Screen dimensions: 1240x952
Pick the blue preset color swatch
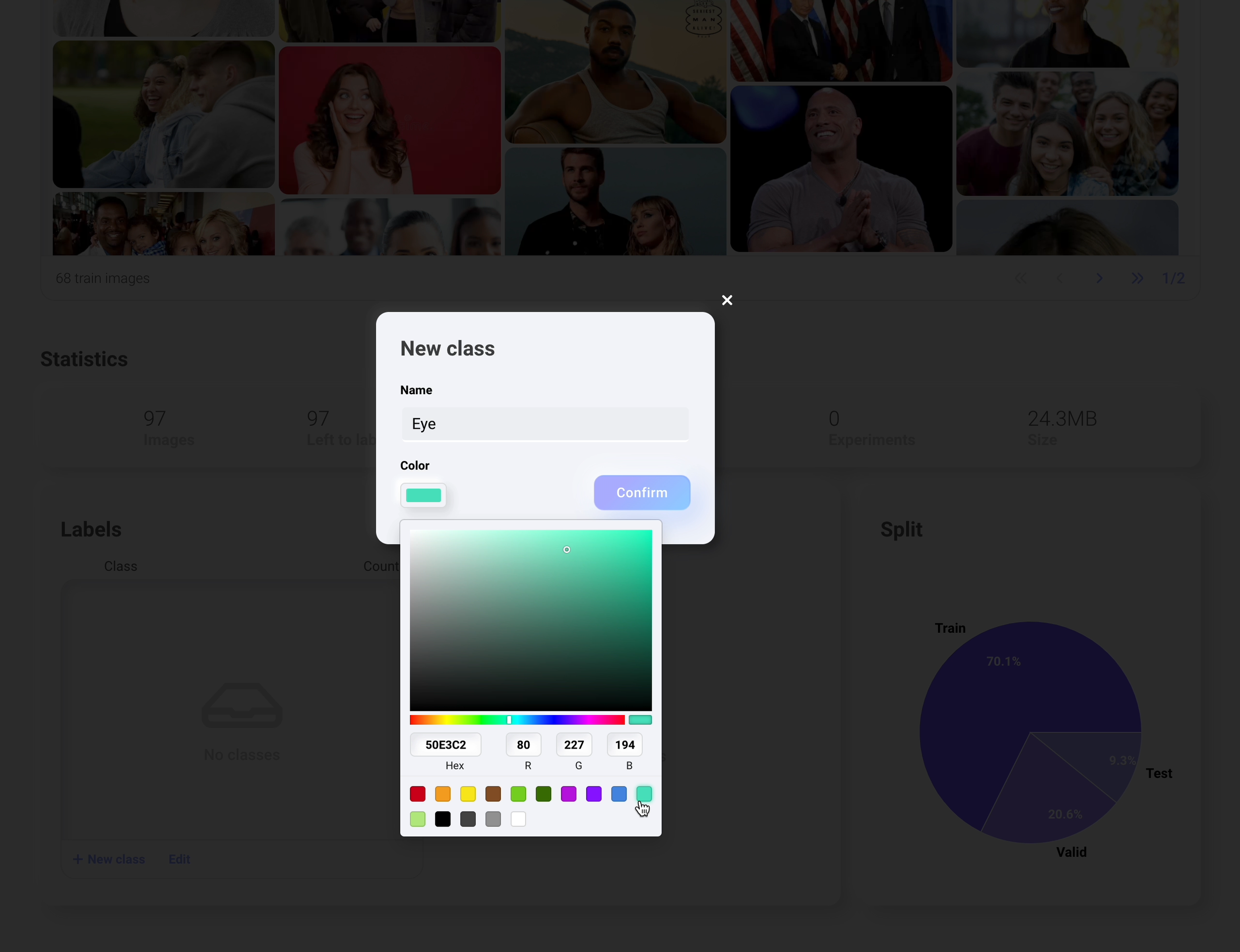coord(619,794)
